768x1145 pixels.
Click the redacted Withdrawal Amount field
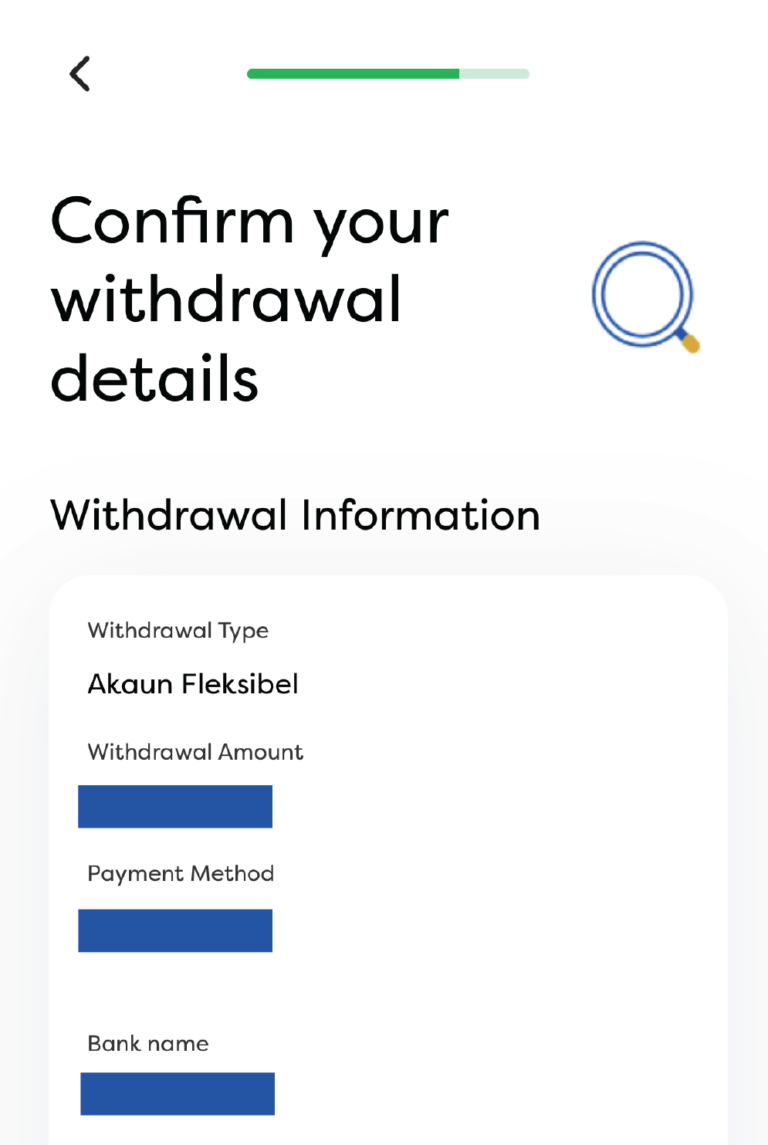175,805
